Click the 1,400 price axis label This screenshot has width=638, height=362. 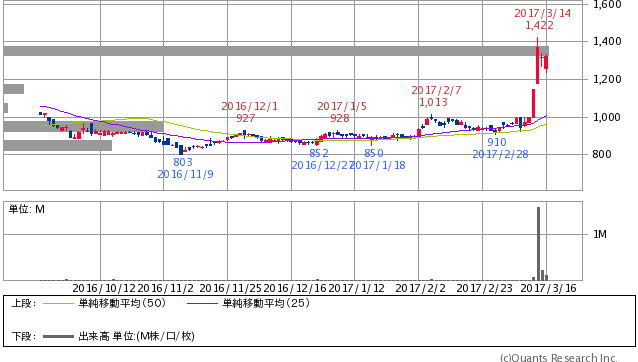(607, 41)
